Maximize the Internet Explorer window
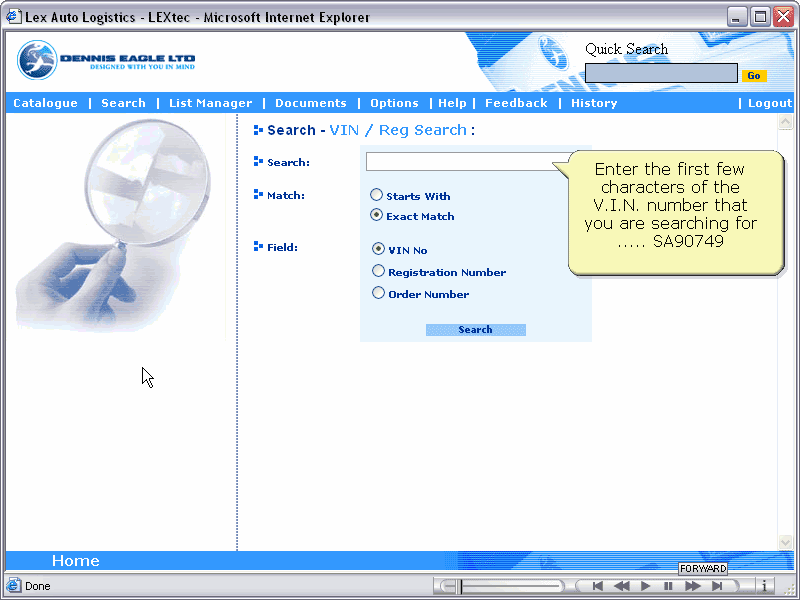This screenshot has height=600, width=800. pyautogui.click(x=760, y=17)
